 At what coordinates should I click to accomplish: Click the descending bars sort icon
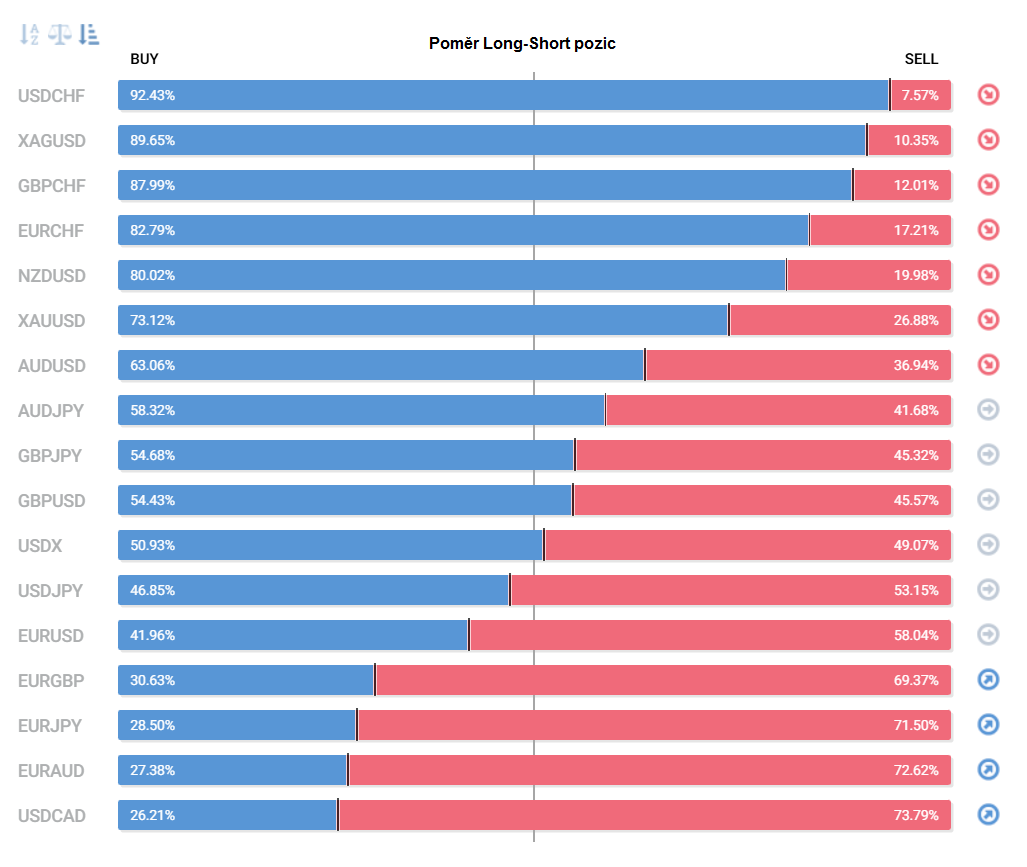click(89, 35)
